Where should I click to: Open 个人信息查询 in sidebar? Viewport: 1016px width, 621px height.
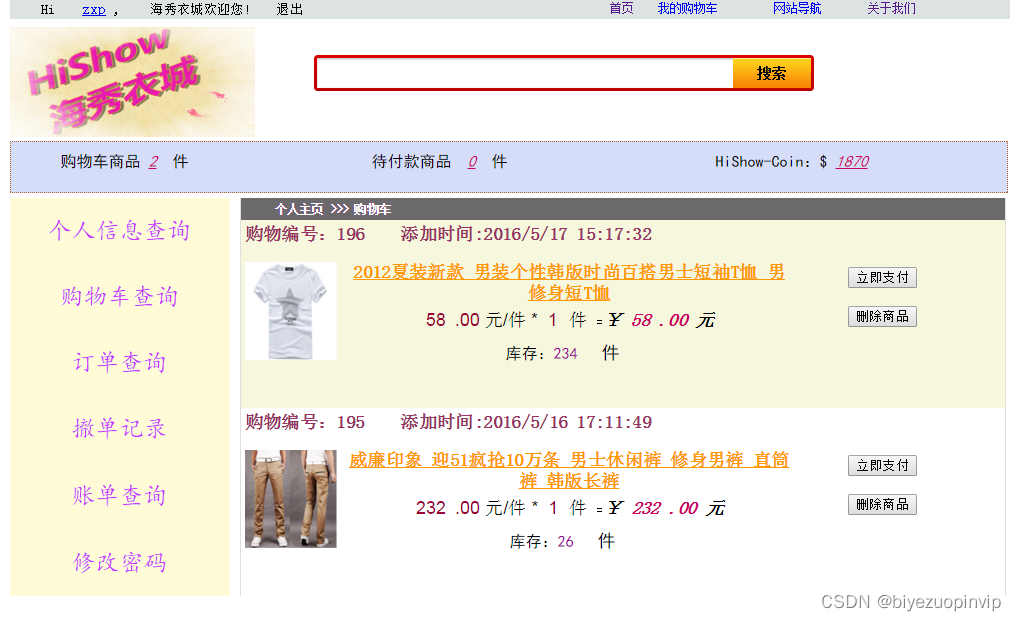point(120,231)
